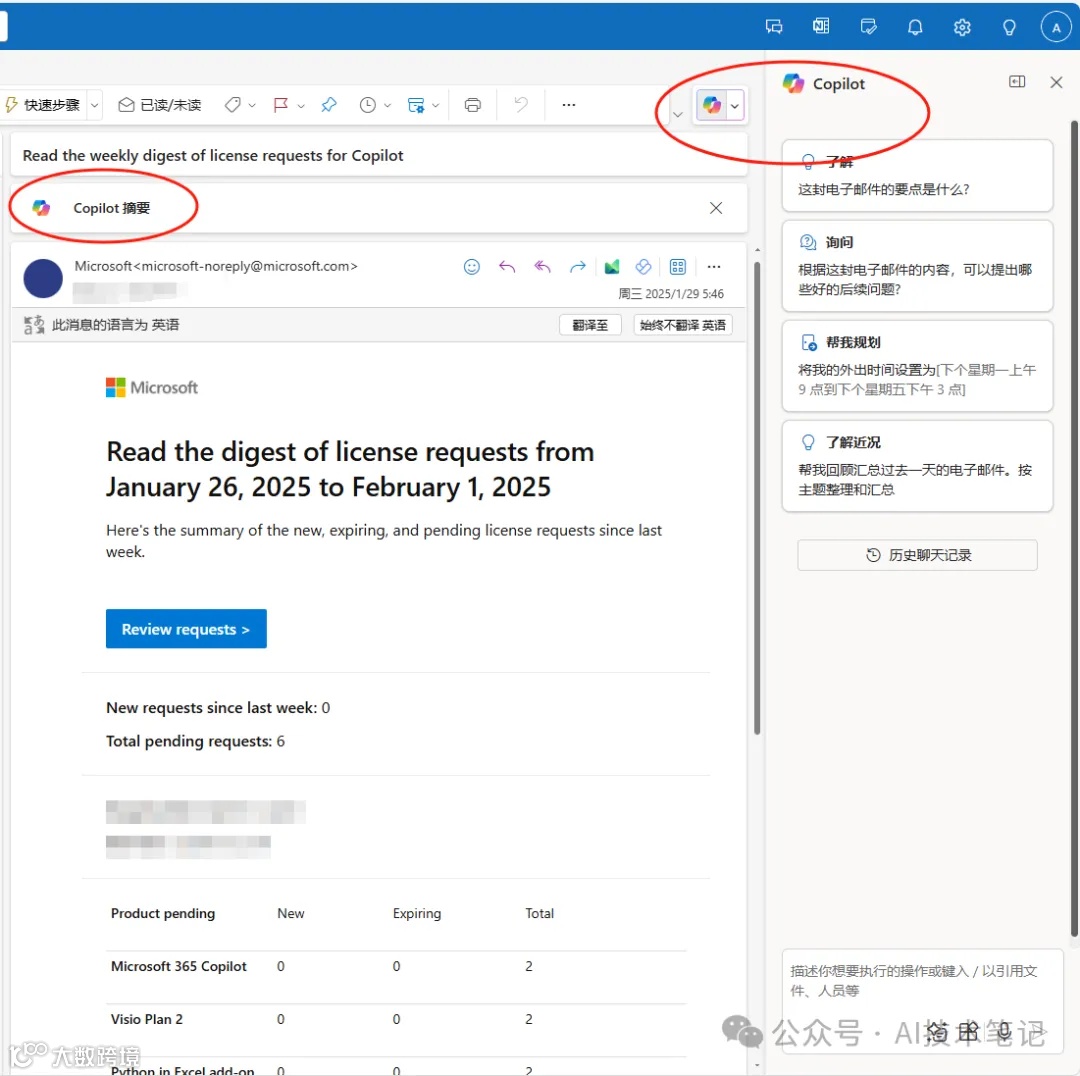
Task: Open the Copilot 摘要 summary
Action: pos(111,208)
